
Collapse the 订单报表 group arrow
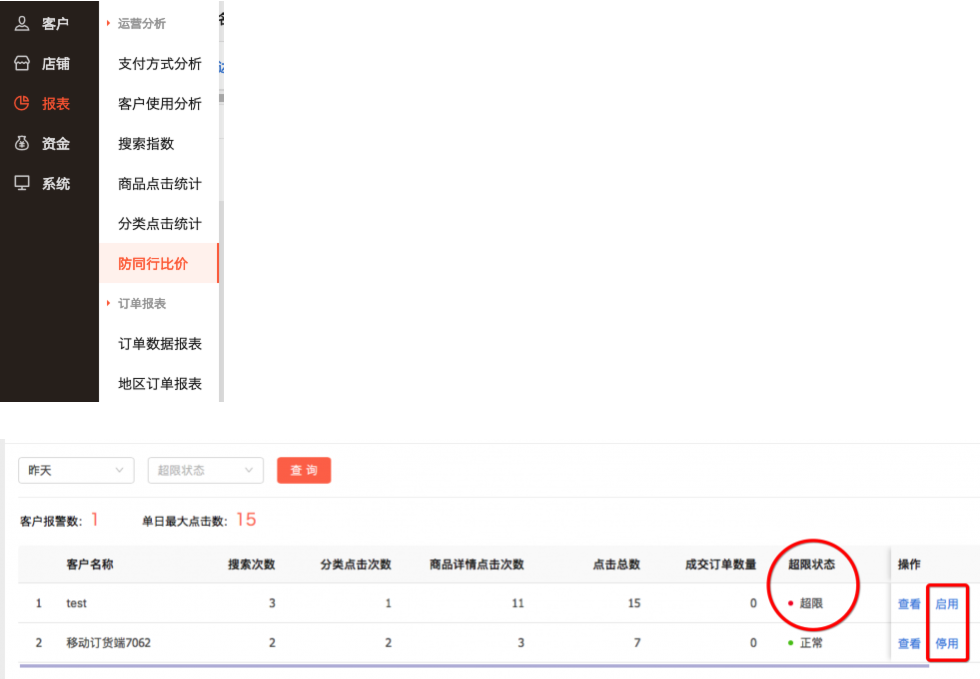coord(108,303)
